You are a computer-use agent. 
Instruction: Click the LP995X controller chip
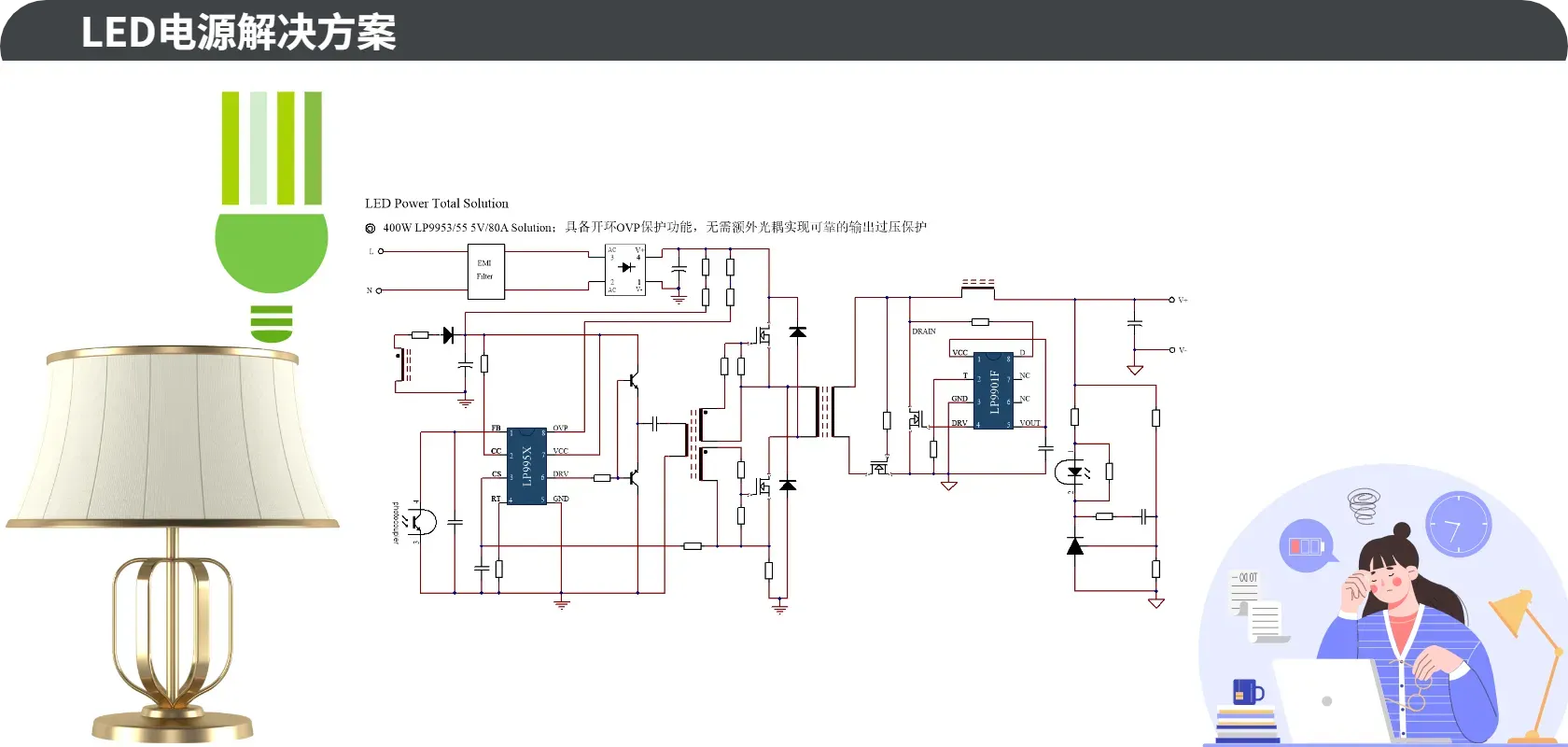526,466
